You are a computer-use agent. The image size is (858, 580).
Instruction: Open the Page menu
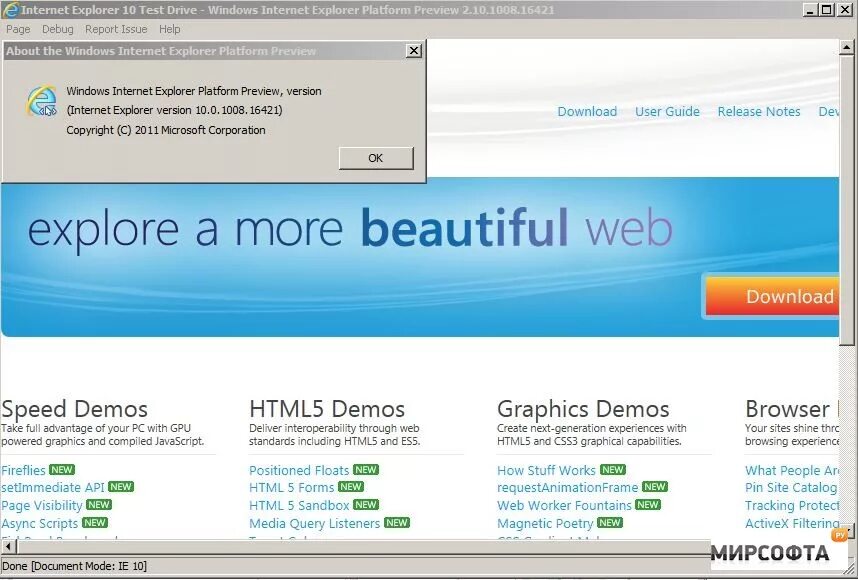click(x=18, y=29)
